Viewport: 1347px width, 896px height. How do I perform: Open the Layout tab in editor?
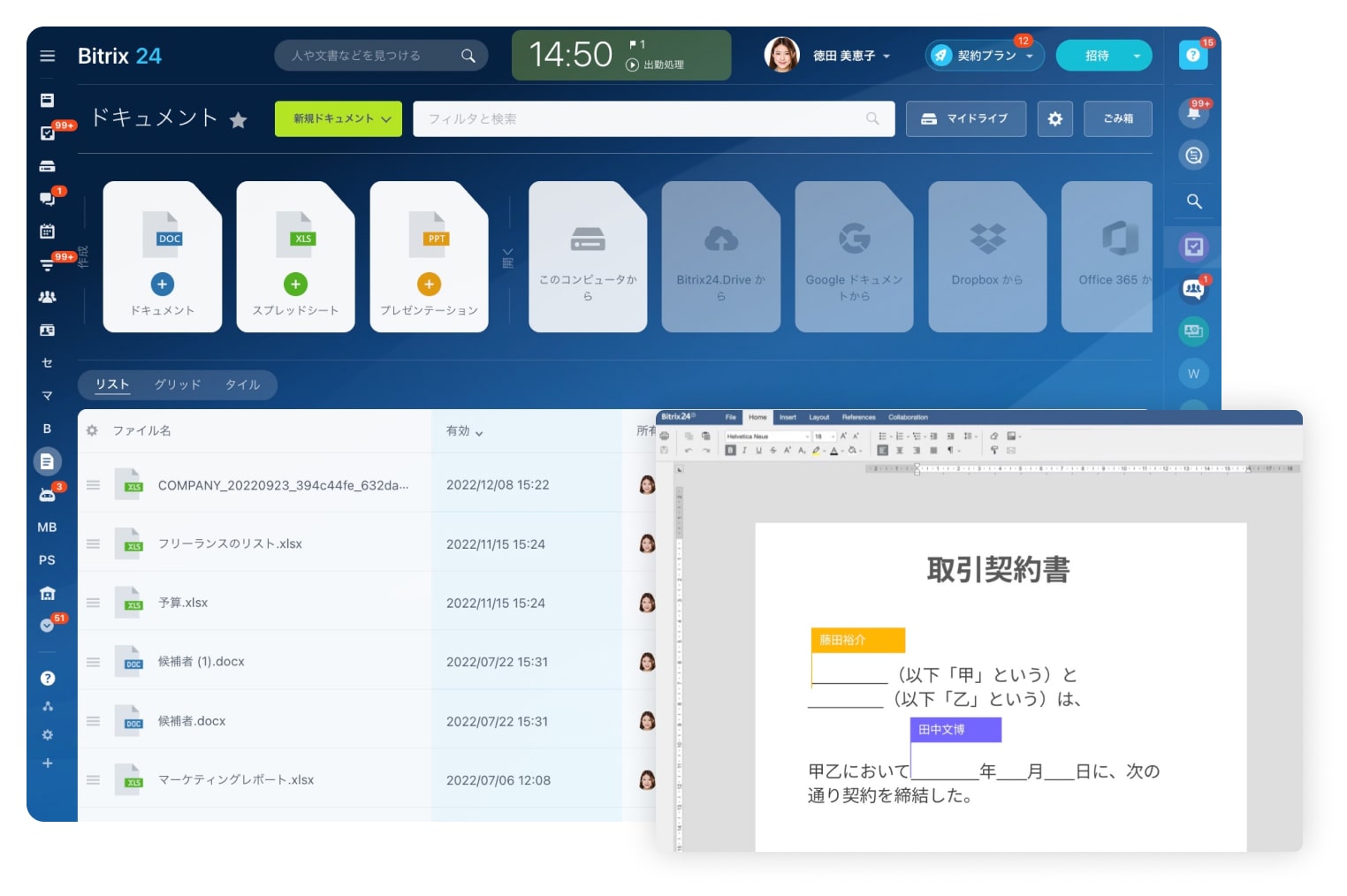pyautogui.click(x=819, y=417)
